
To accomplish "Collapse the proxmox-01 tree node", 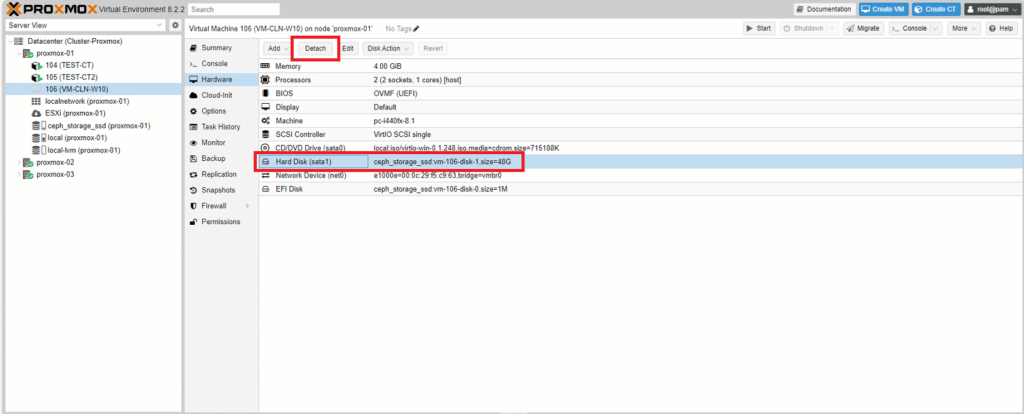I will pos(19,54).
